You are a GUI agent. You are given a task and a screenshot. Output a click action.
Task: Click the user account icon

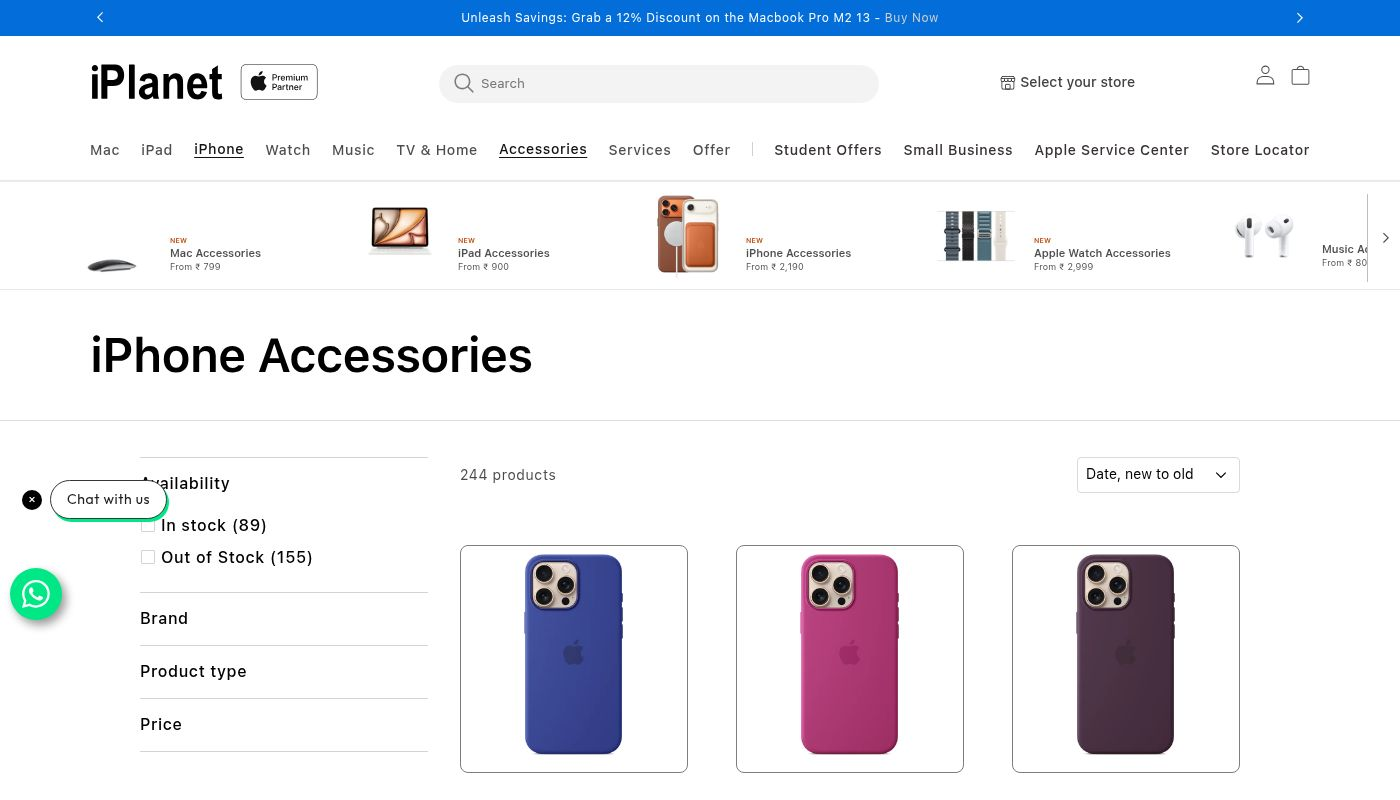(x=1265, y=76)
